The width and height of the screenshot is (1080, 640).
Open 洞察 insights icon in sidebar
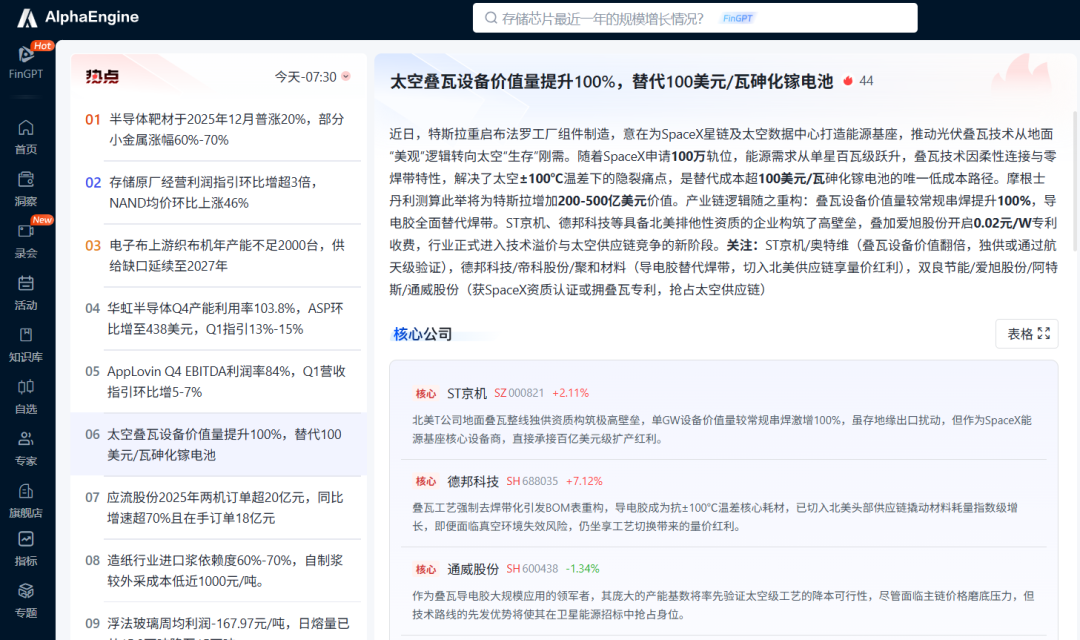(x=26, y=180)
